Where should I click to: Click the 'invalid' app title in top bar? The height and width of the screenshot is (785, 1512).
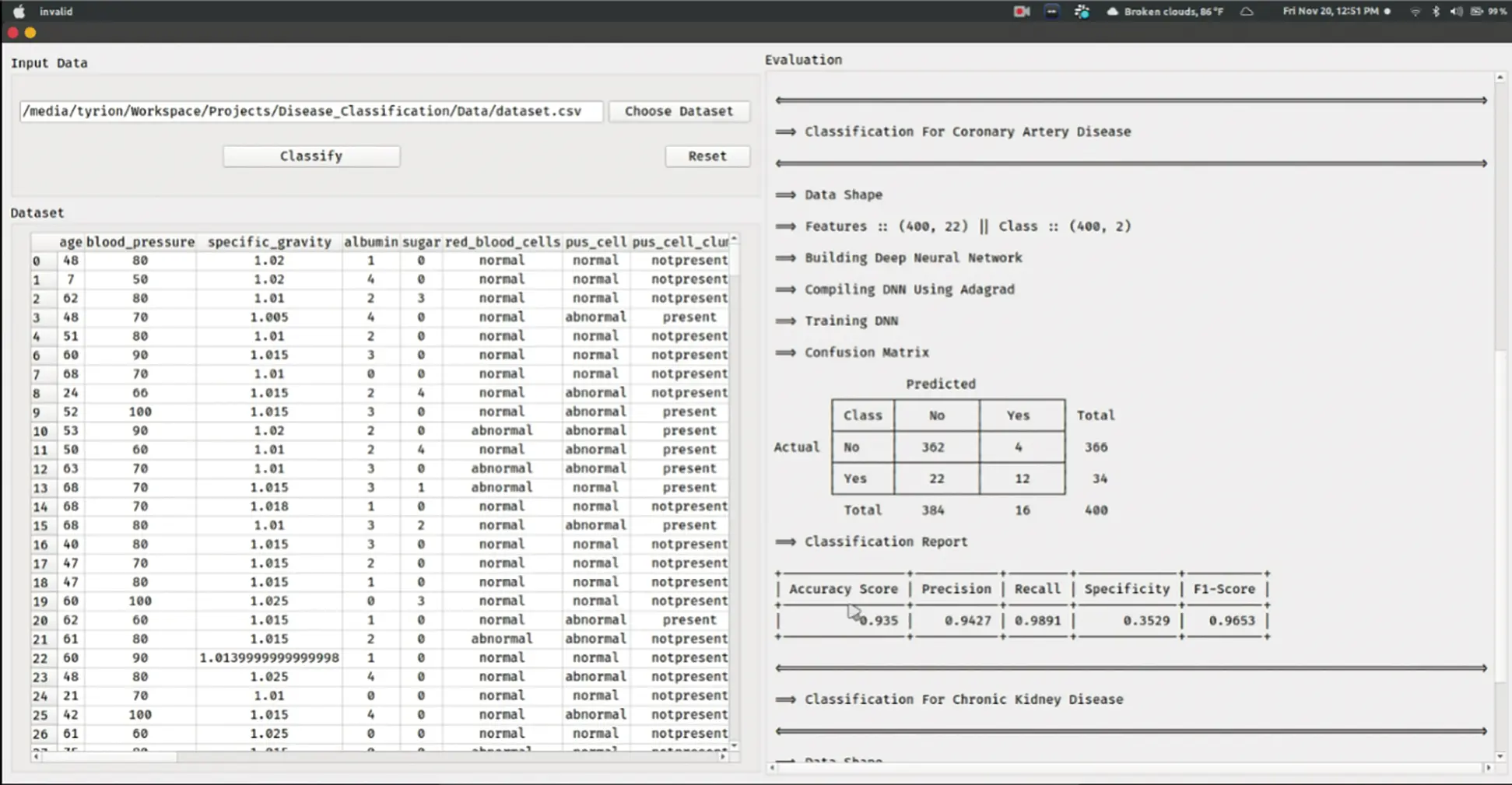tap(56, 12)
